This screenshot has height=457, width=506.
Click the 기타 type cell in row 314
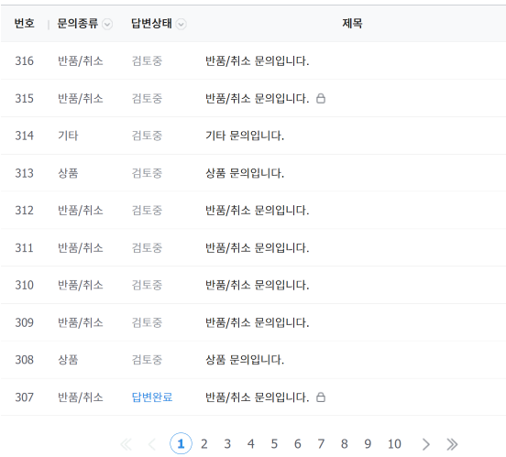tap(68, 136)
